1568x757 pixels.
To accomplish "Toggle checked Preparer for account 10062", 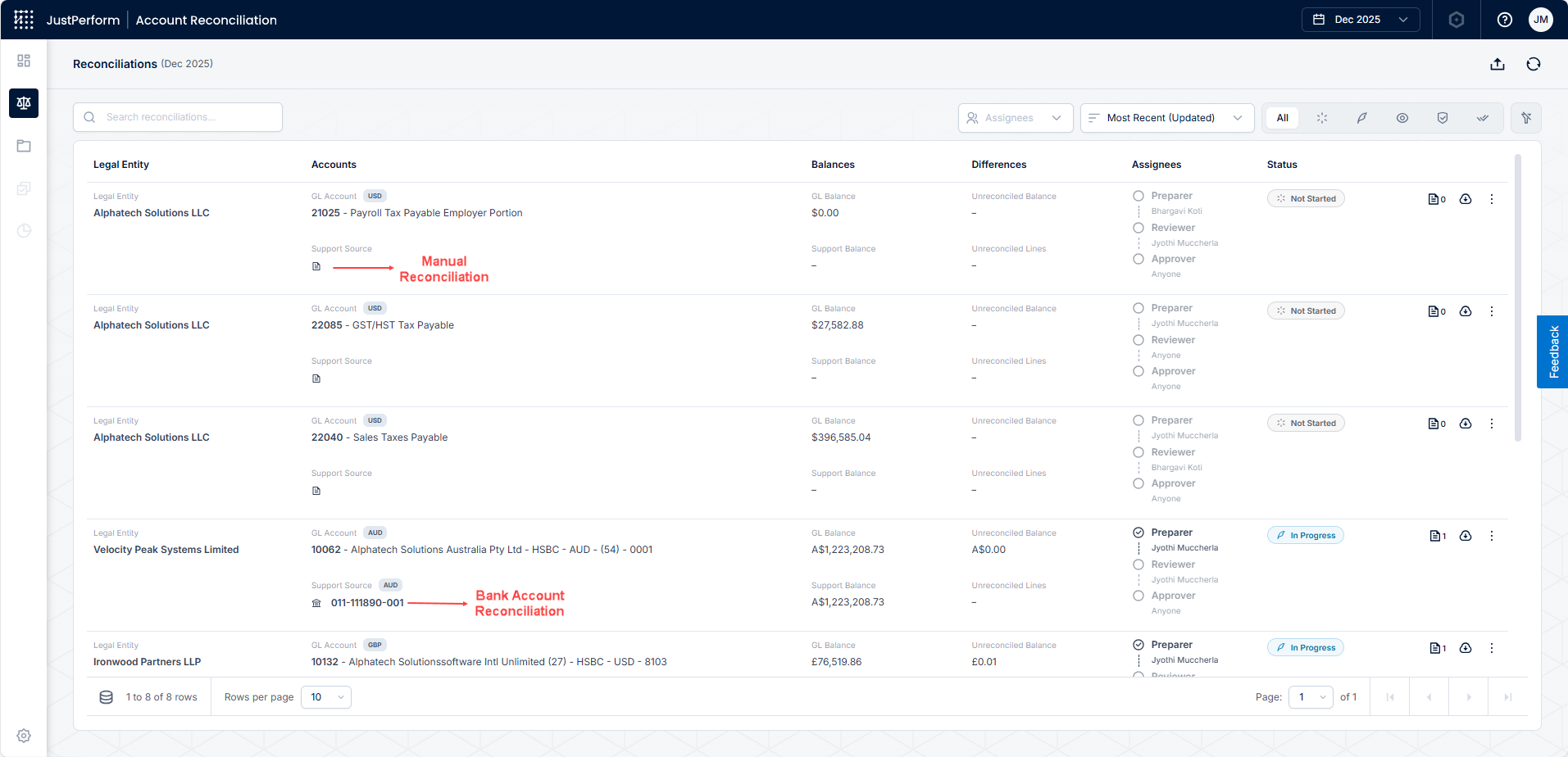I will click(x=1139, y=533).
